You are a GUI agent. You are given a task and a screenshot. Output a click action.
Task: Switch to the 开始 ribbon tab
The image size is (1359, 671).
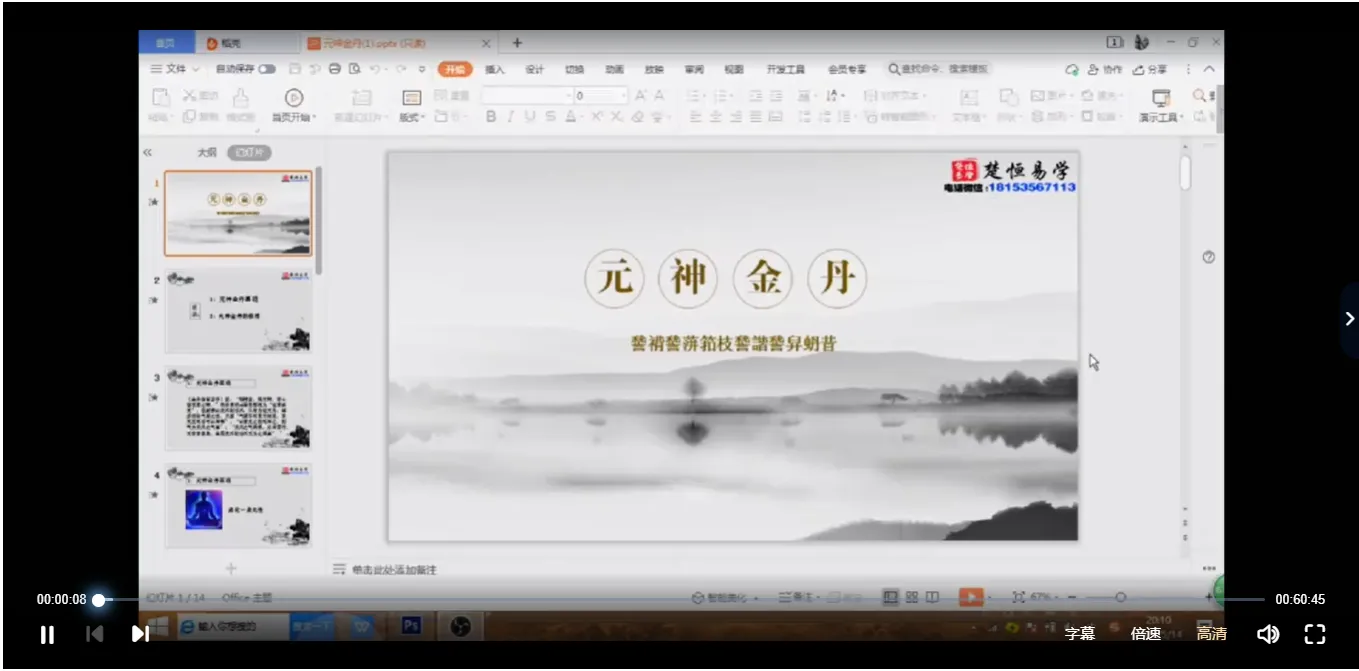click(455, 69)
